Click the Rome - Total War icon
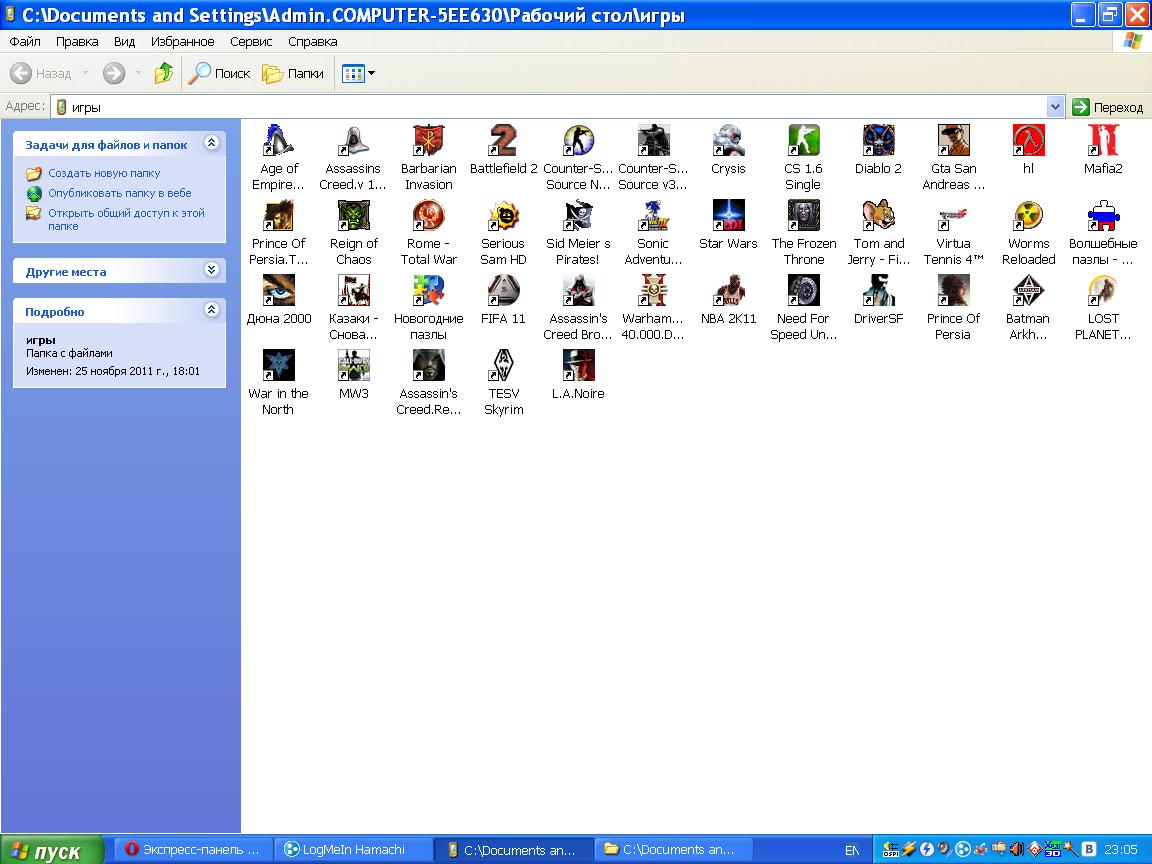The image size is (1152, 864). 428,215
